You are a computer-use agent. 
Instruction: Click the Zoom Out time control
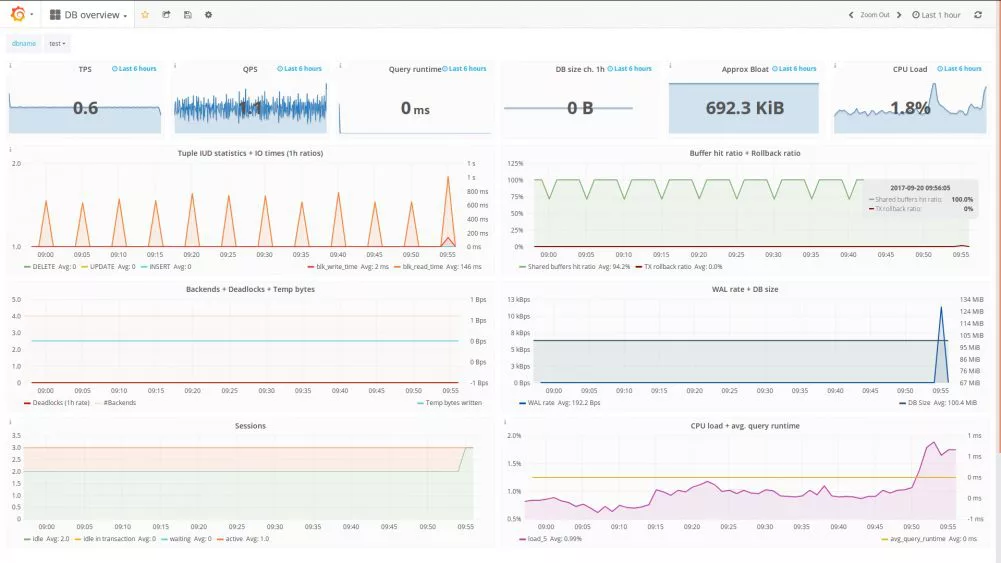pyautogui.click(x=875, y=15)
